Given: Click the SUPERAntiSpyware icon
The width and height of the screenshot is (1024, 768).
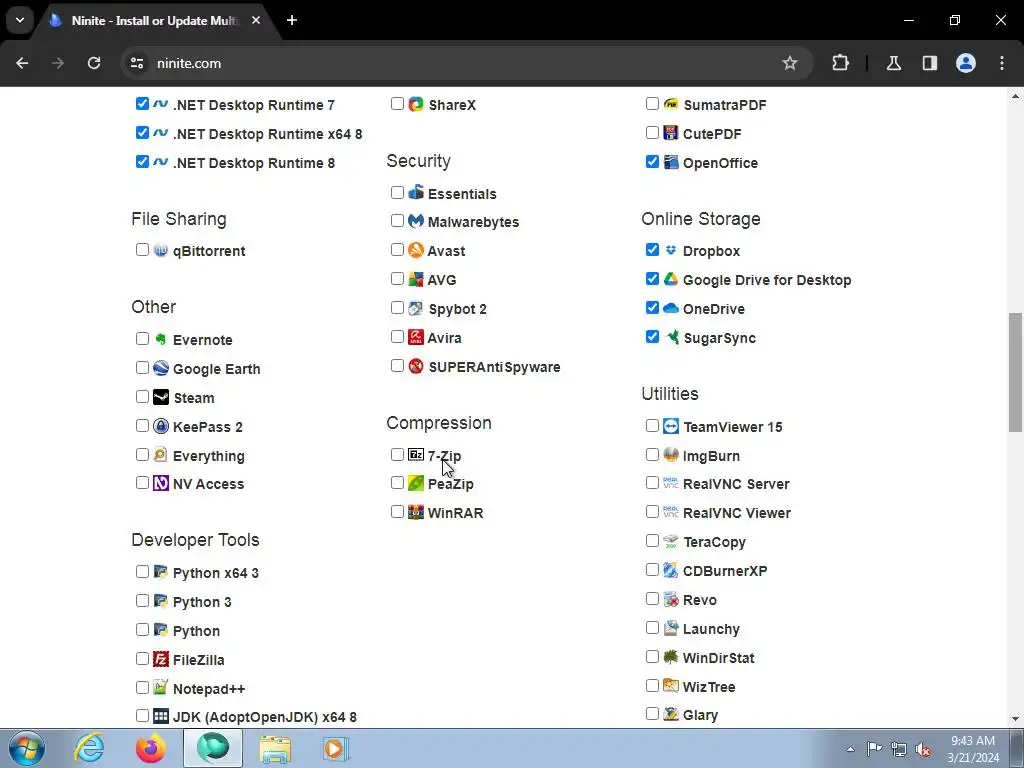Looking at the screenshot, I should tap(416, 366).
